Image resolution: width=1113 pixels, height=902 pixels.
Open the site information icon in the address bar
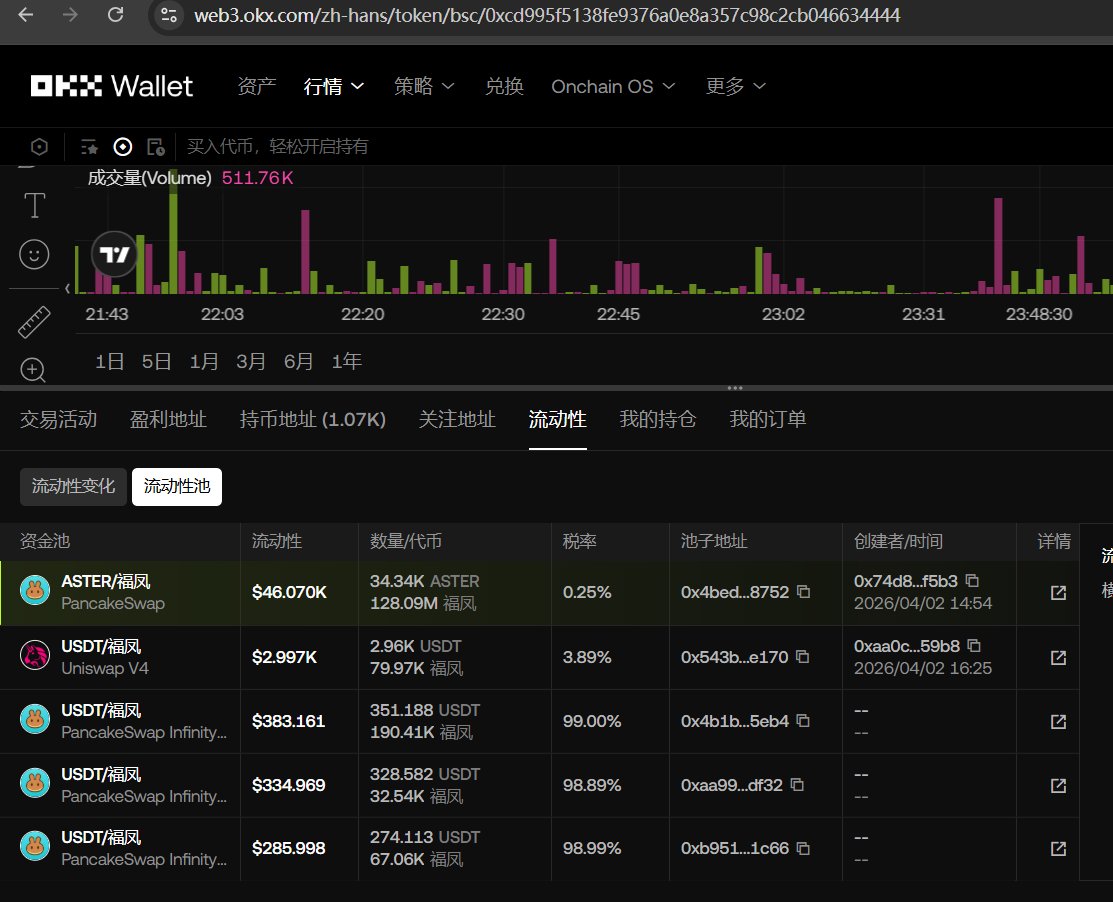(169, 15)
